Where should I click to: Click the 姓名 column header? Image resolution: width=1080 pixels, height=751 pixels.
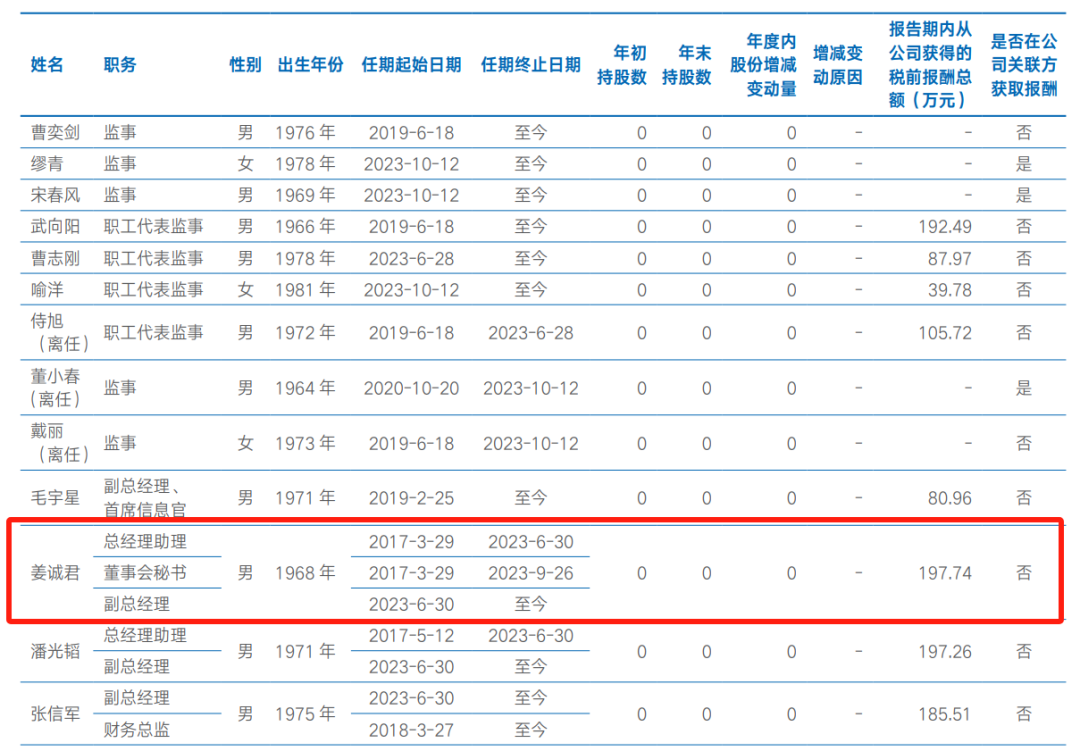[47, 65]
